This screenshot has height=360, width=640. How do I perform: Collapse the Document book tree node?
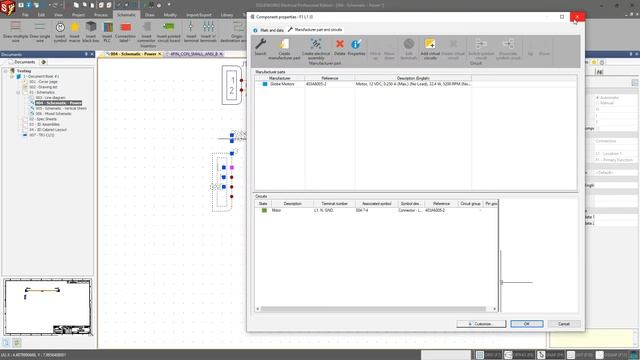(12, 76)
